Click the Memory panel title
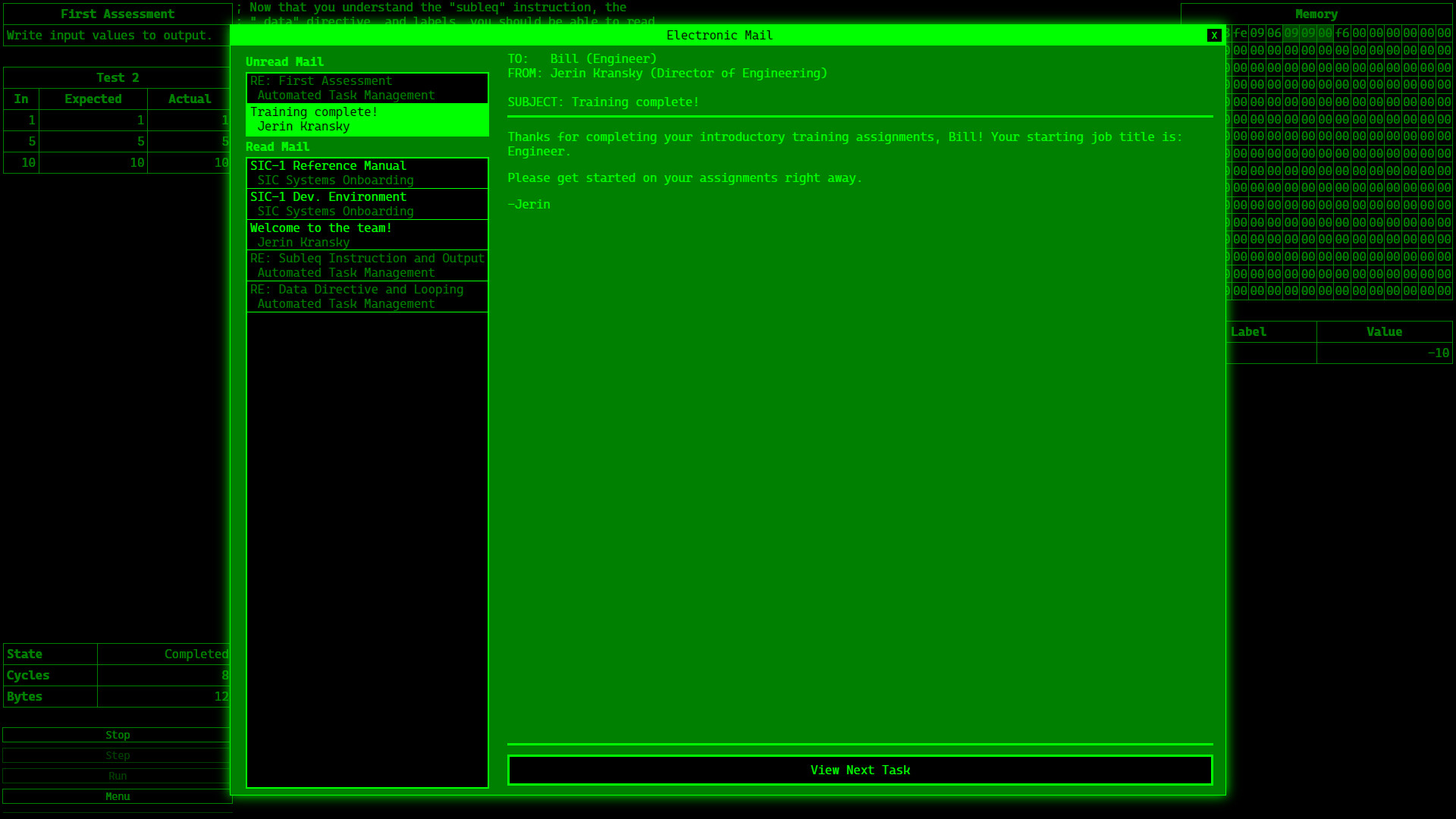Screen dimensions: 1456x819 (1317, 14)
